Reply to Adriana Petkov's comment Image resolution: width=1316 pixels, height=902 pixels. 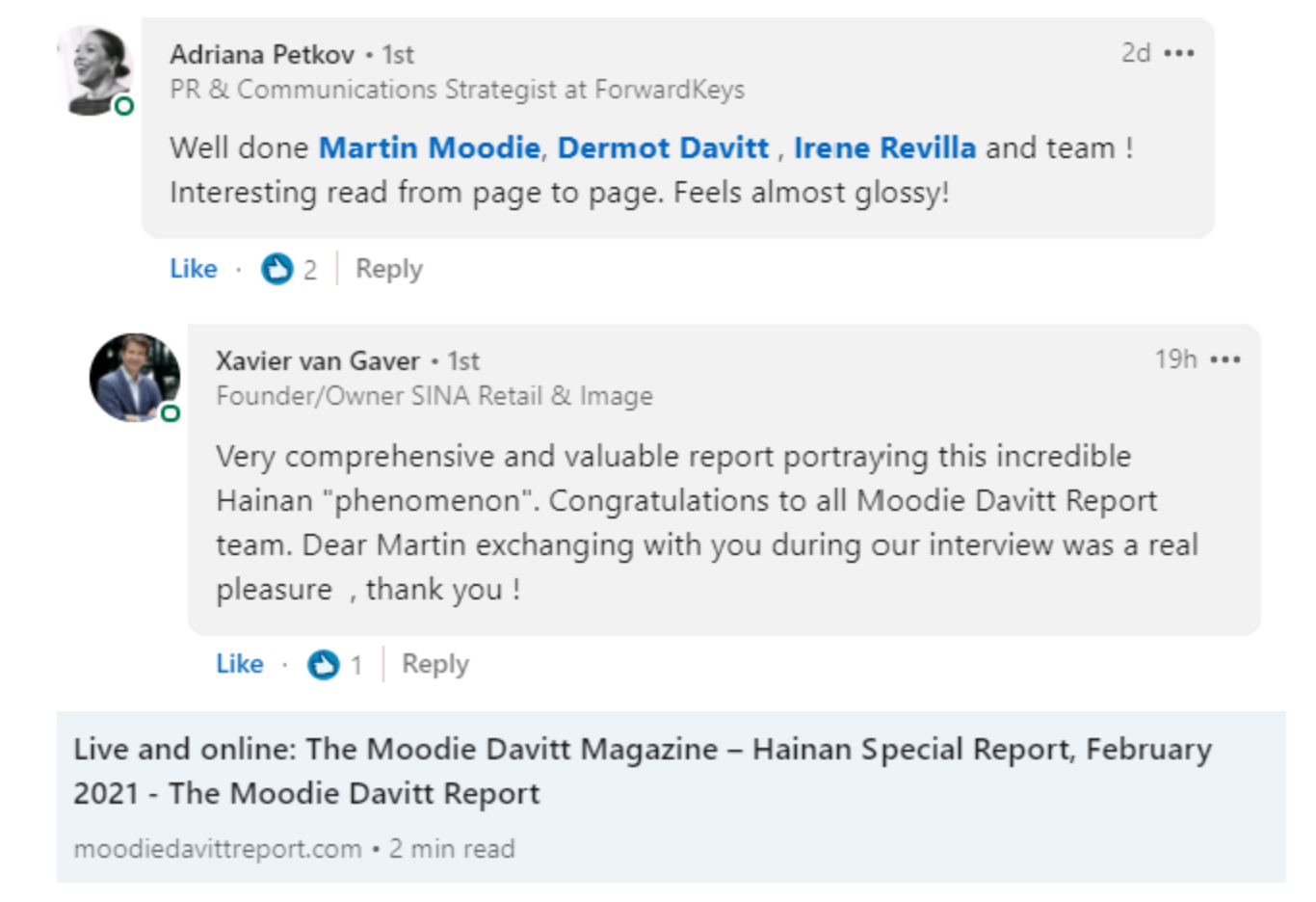tap(388, 269)
